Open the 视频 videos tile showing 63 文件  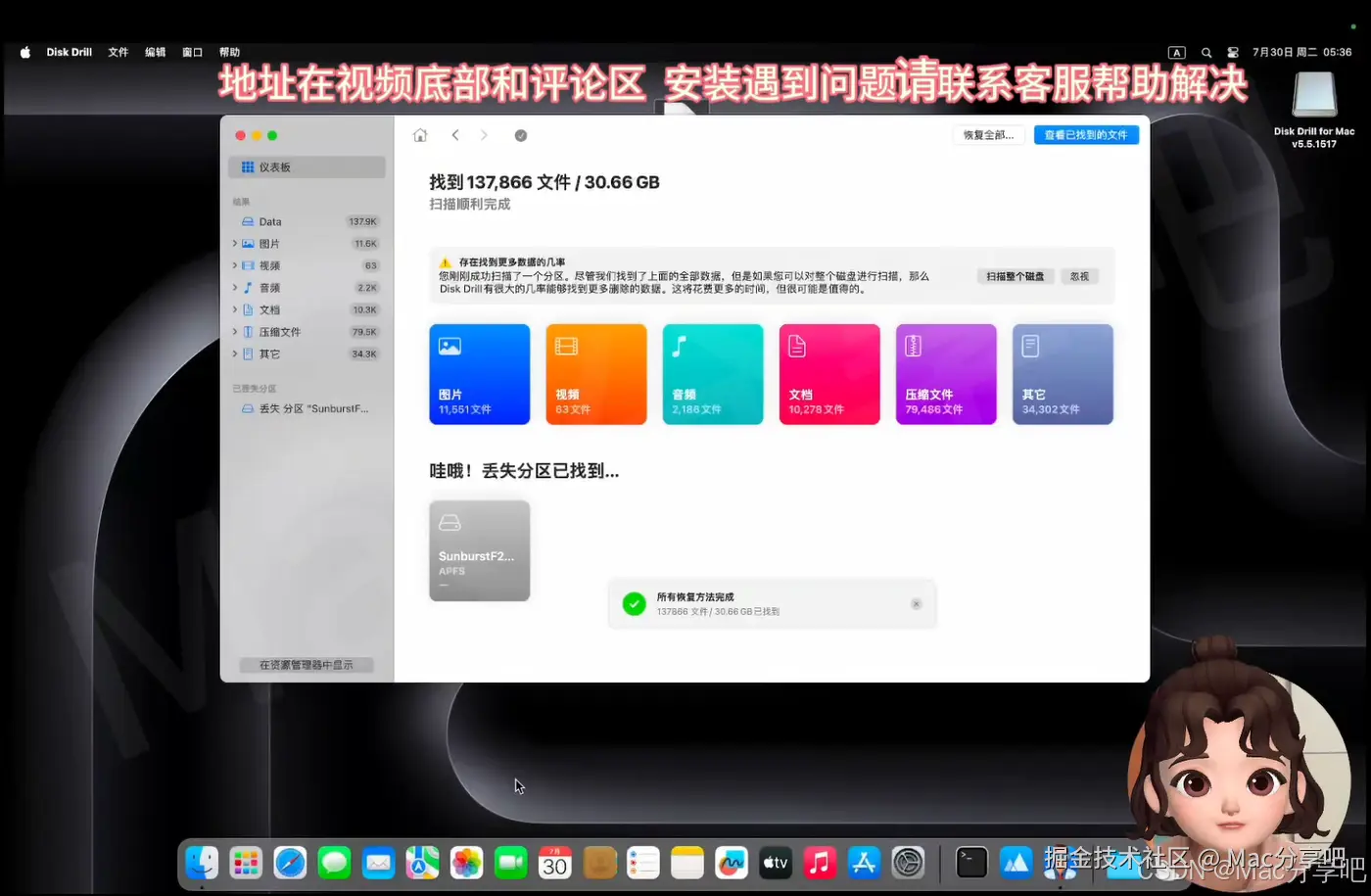[595, 374]
